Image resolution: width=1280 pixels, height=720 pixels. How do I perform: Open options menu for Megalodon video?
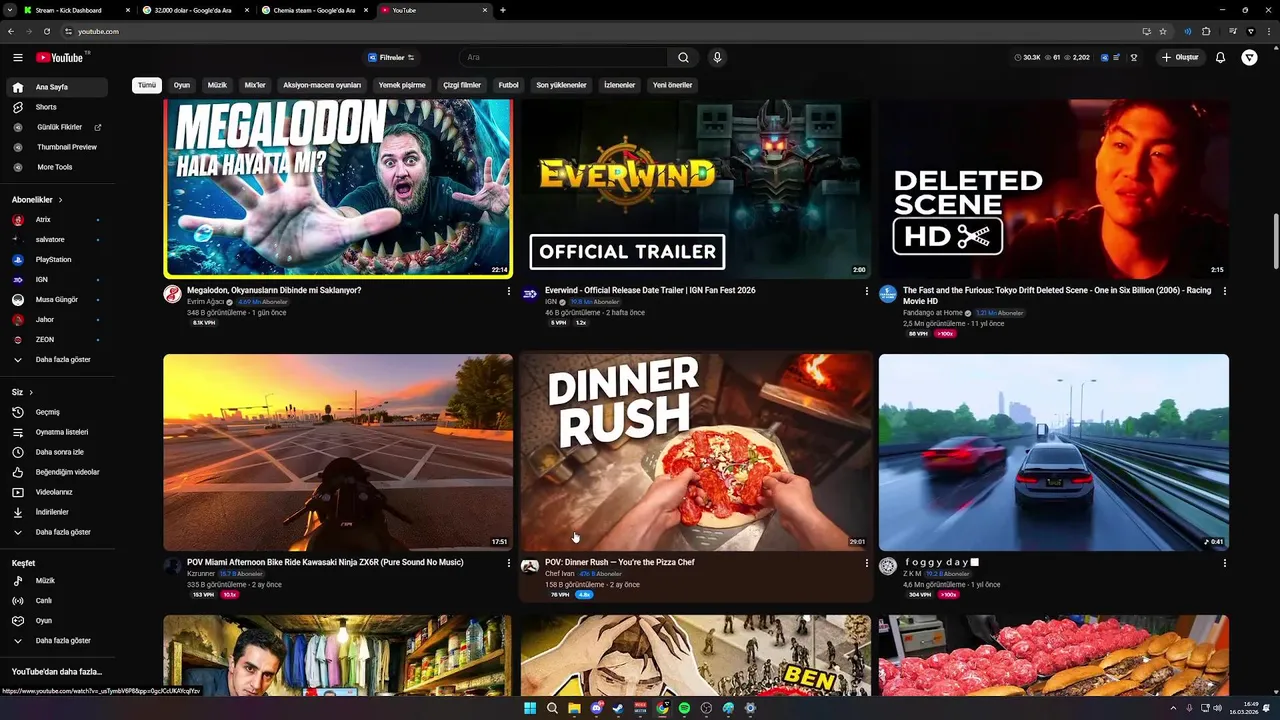[x=508, y=291]
